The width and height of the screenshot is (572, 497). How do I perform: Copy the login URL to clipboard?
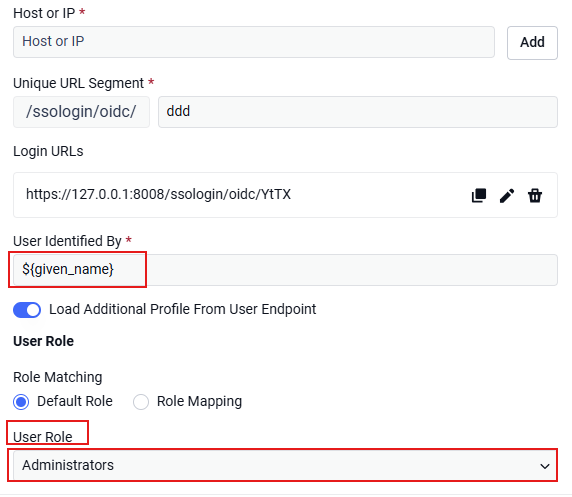point(478,195)
